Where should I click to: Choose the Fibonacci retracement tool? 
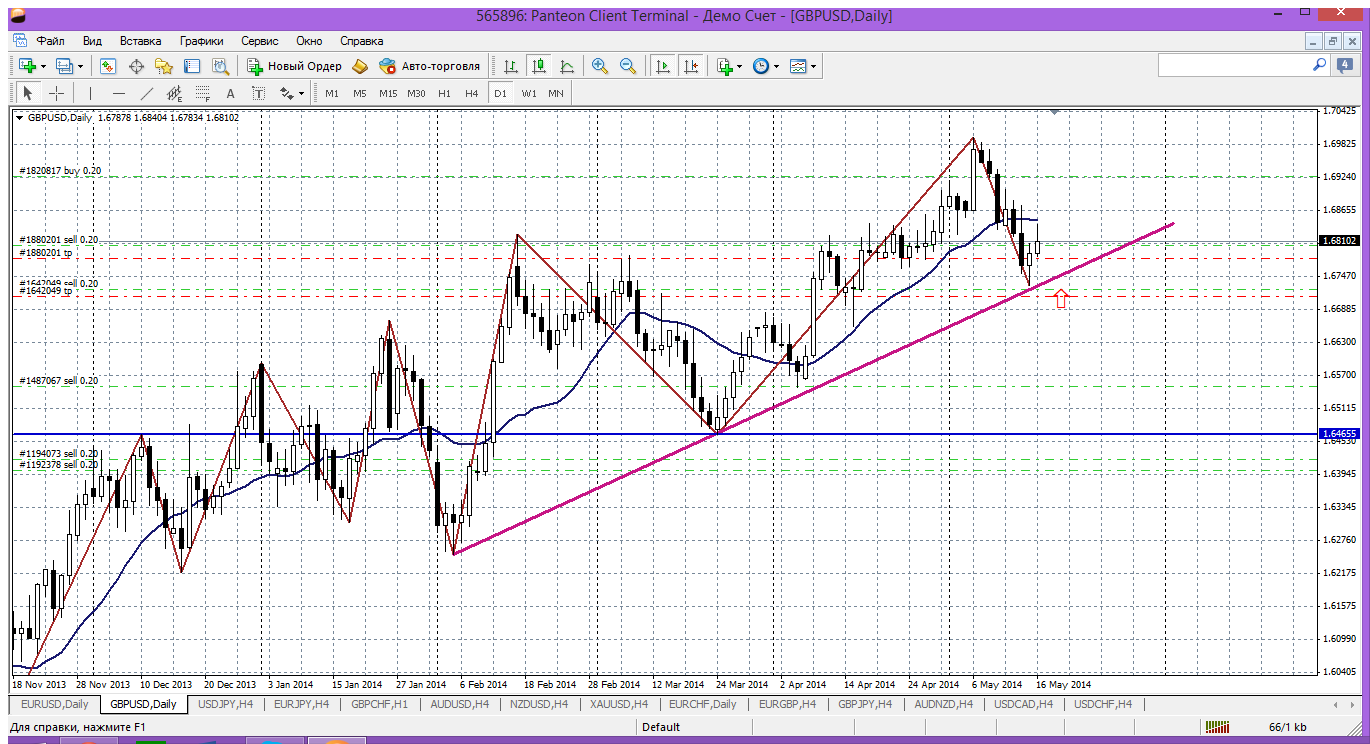(203, 93)
